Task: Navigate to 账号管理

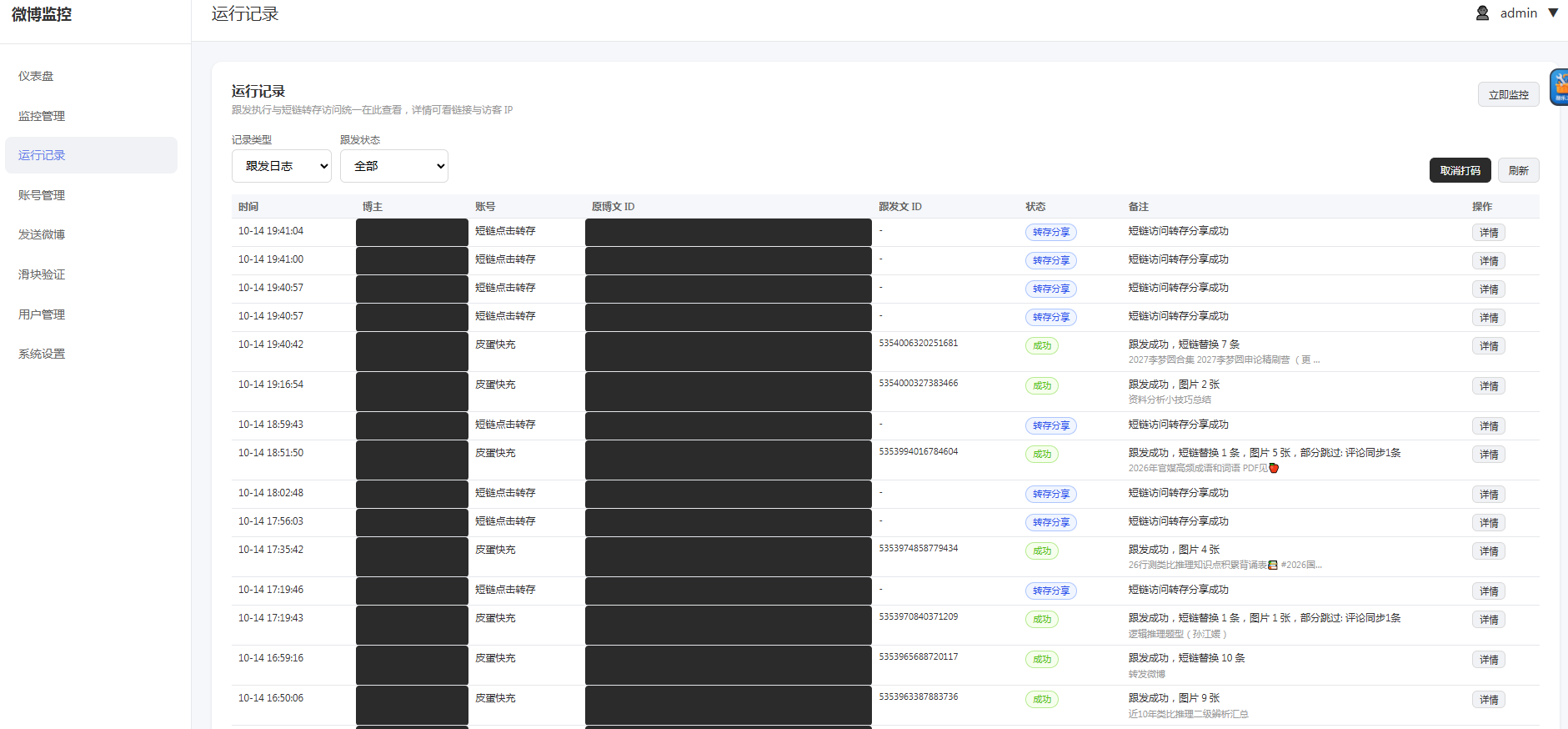Action: tap(91, 195)
